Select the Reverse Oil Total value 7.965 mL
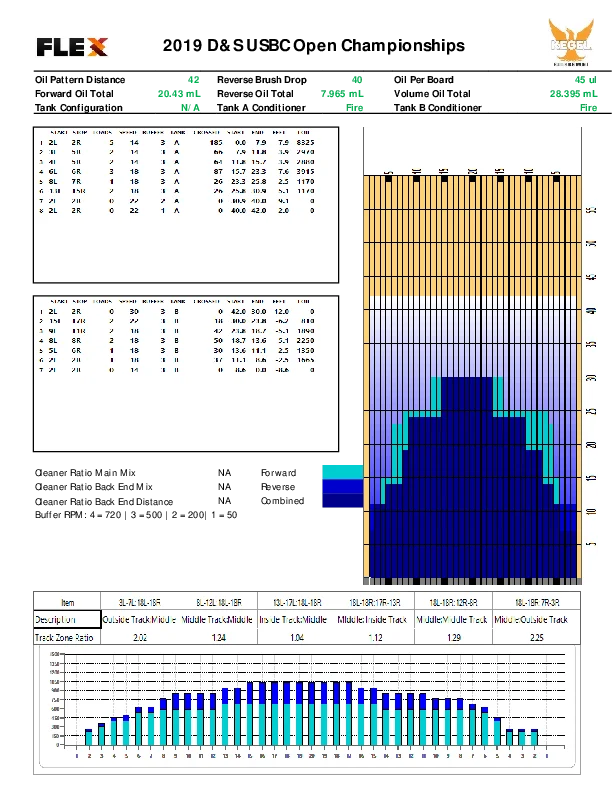The width and height of the screenshot is (612, 792). [342, 93]
